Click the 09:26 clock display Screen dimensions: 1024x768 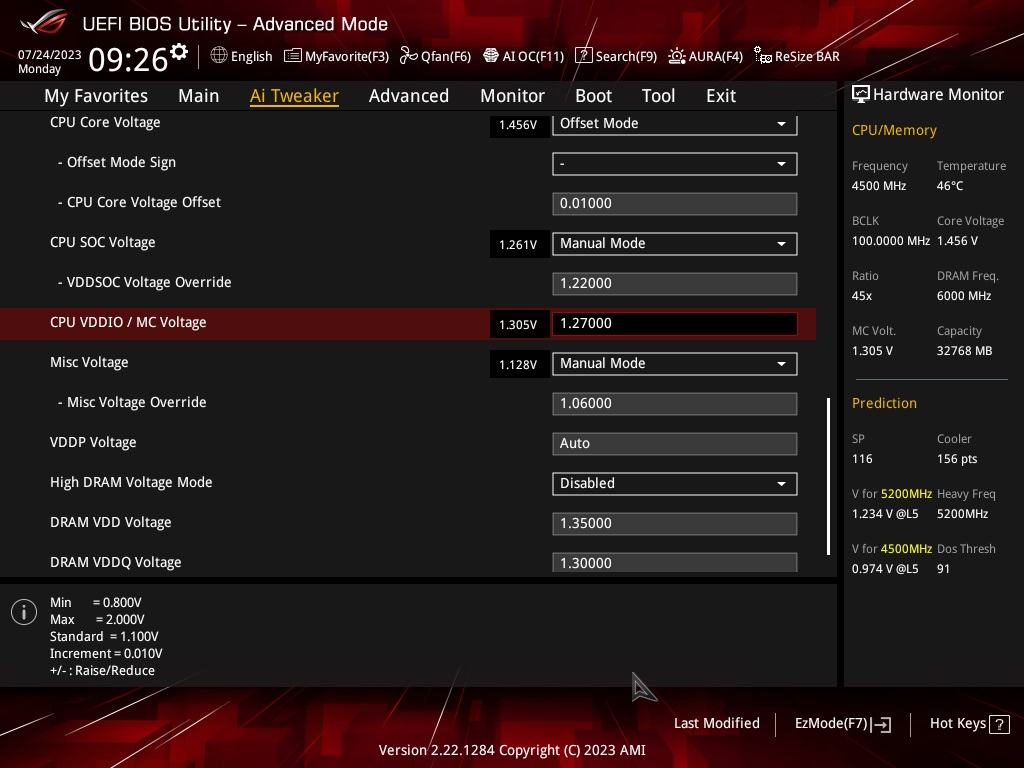(128, 60)
